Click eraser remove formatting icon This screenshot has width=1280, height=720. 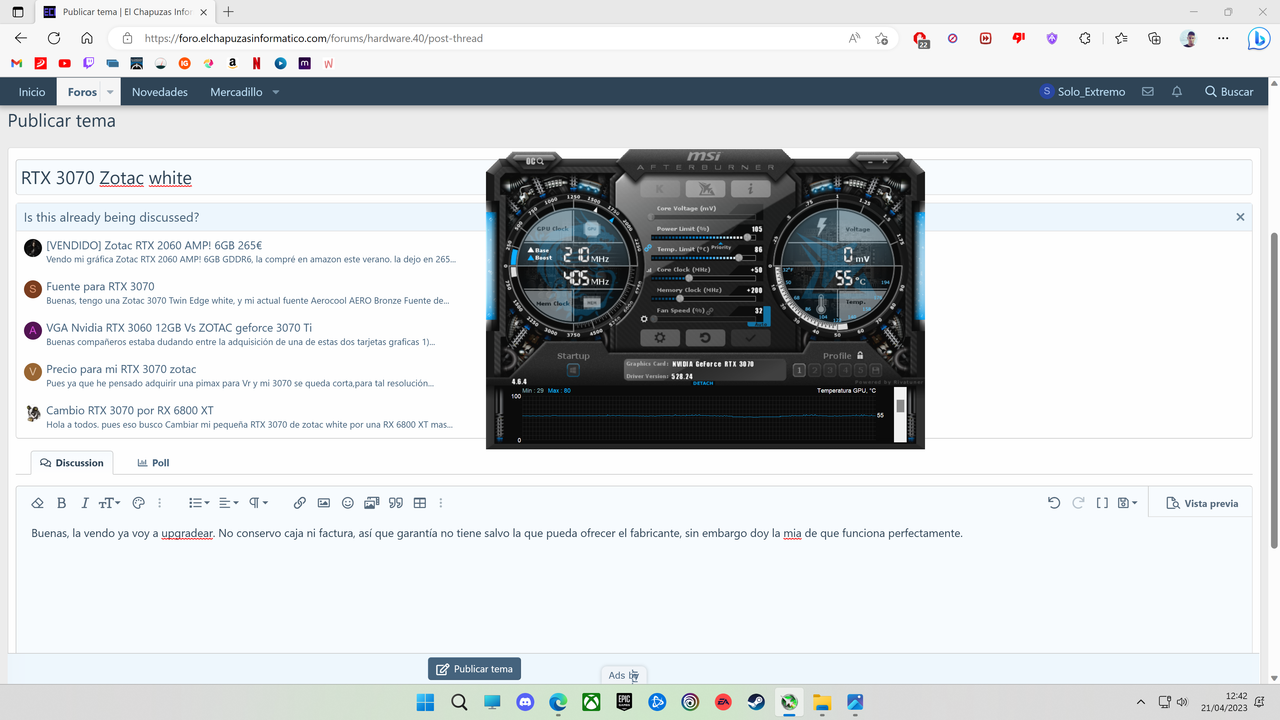click(x=38, y=503)
